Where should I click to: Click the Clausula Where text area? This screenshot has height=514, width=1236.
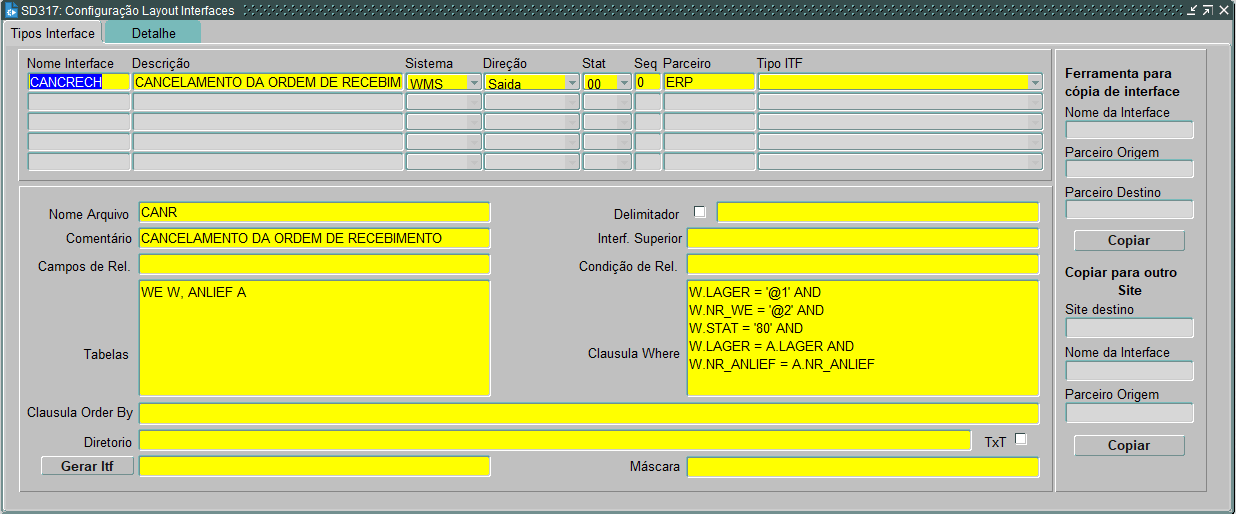click(863, 338)
